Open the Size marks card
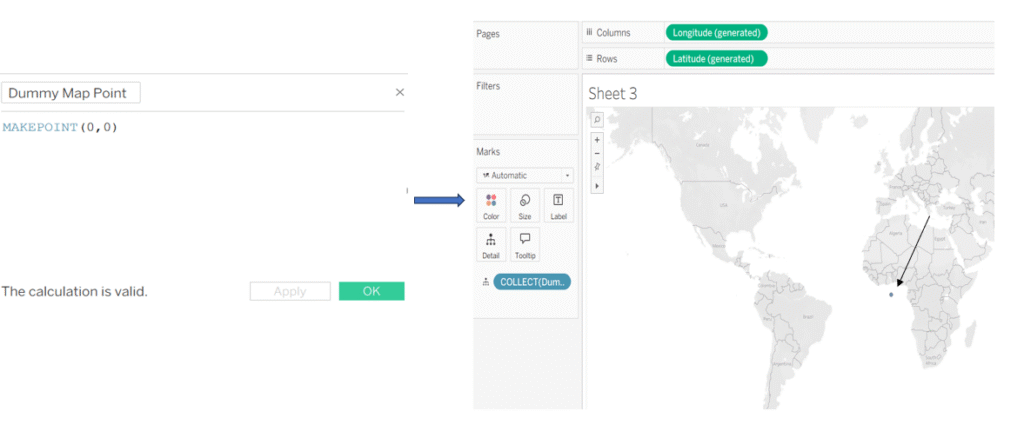 [525, 206]
